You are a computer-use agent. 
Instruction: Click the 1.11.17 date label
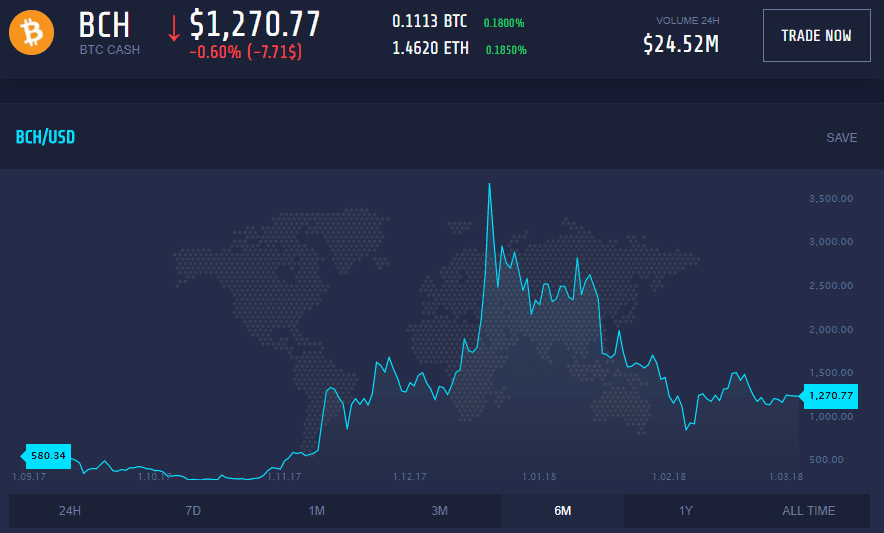click(284, 477)
